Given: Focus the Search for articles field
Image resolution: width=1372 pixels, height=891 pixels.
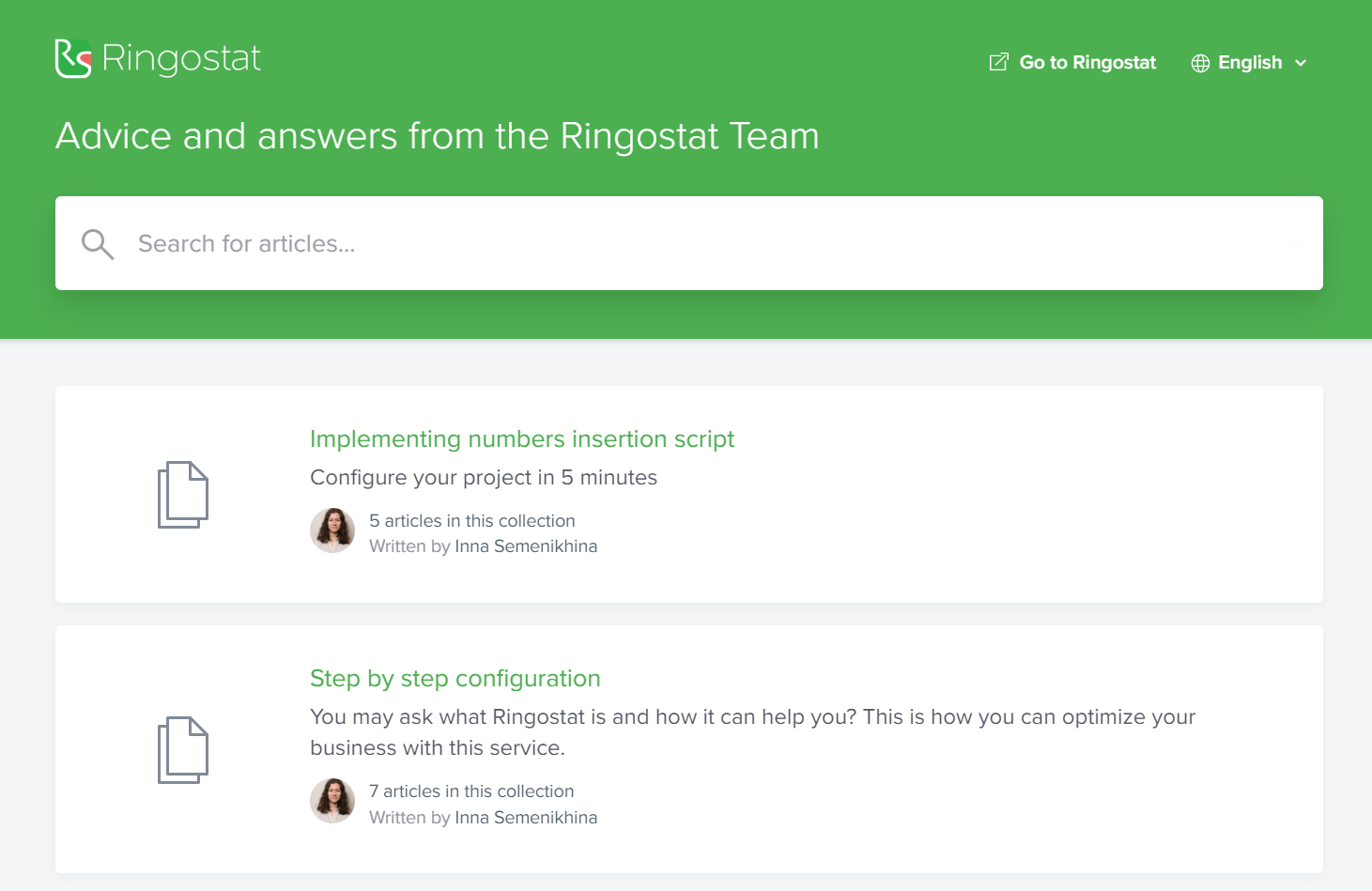Looking at the screenshot, I should click(x=689, y=243).
